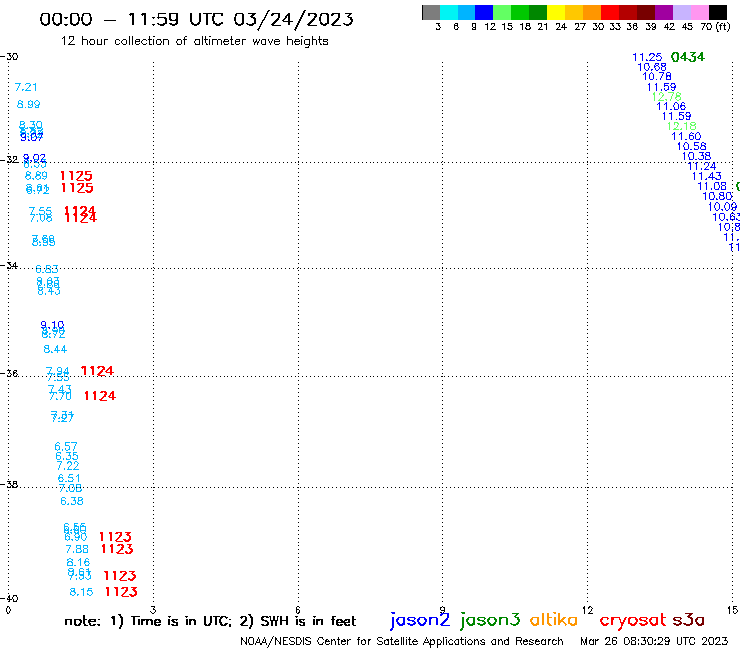The image size is (740, 650).
Task: Click the wave height value '10.58'
Action: point(691,146)
